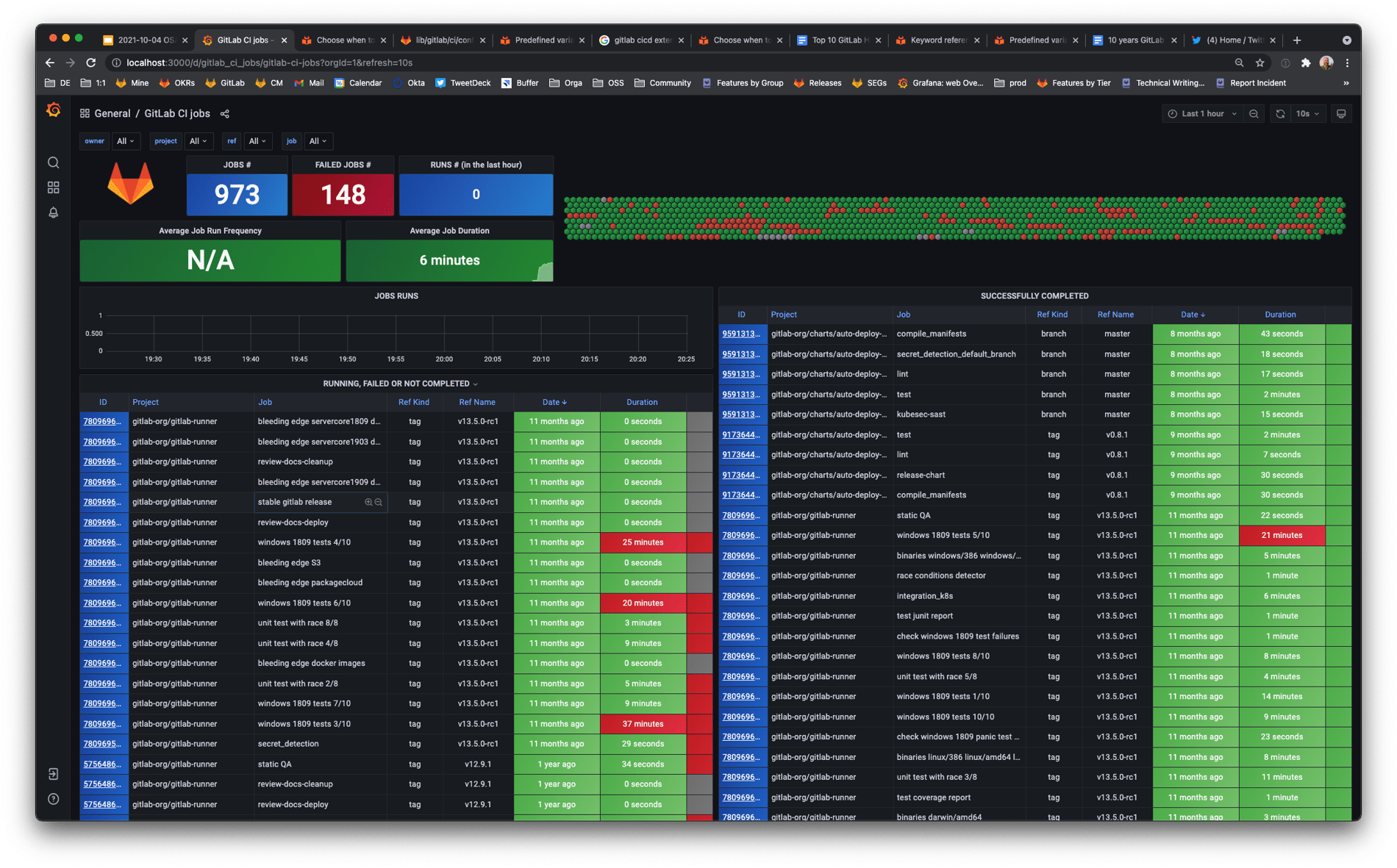Image resolution: width=1397 pixels, height=868 pixels.
Task: Reload the page in the browser
Action: (91, 62)
